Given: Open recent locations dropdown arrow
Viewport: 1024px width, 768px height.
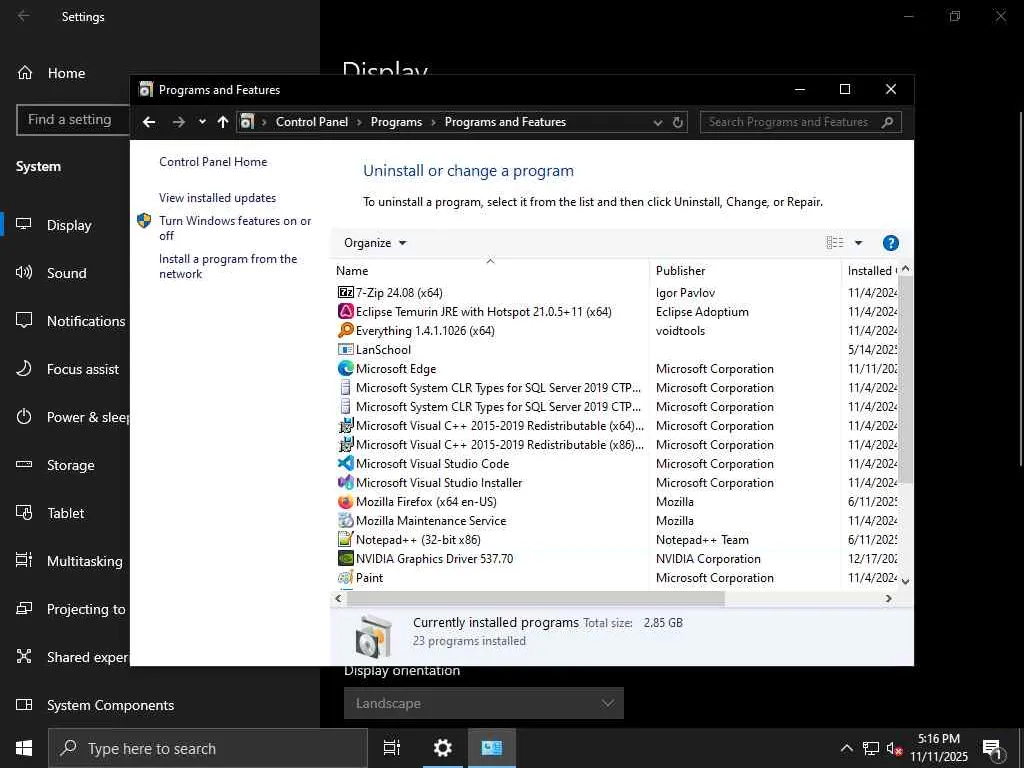Looking at the screenshot, I should [202, 122].
